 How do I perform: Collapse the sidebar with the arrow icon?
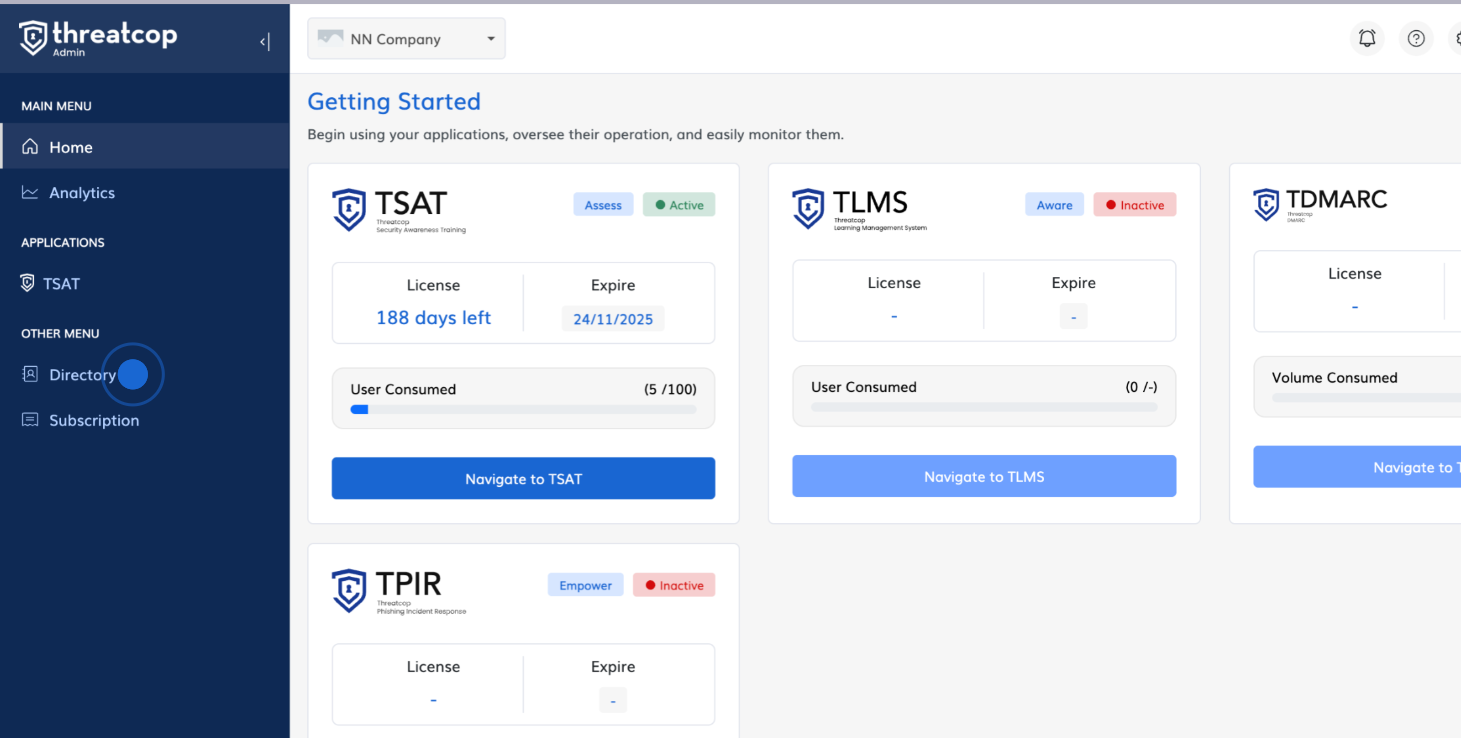pyautogui.click(x=264, y=41)
